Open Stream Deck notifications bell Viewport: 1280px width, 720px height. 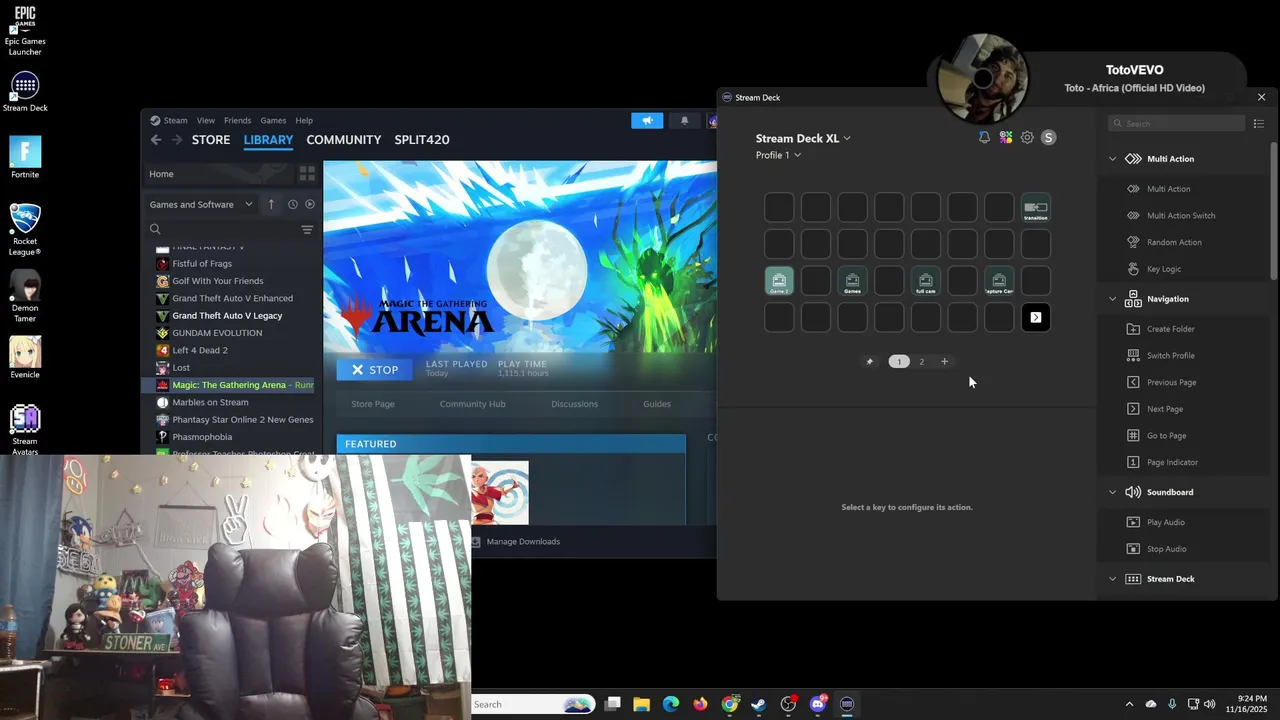tap(984, 138)
